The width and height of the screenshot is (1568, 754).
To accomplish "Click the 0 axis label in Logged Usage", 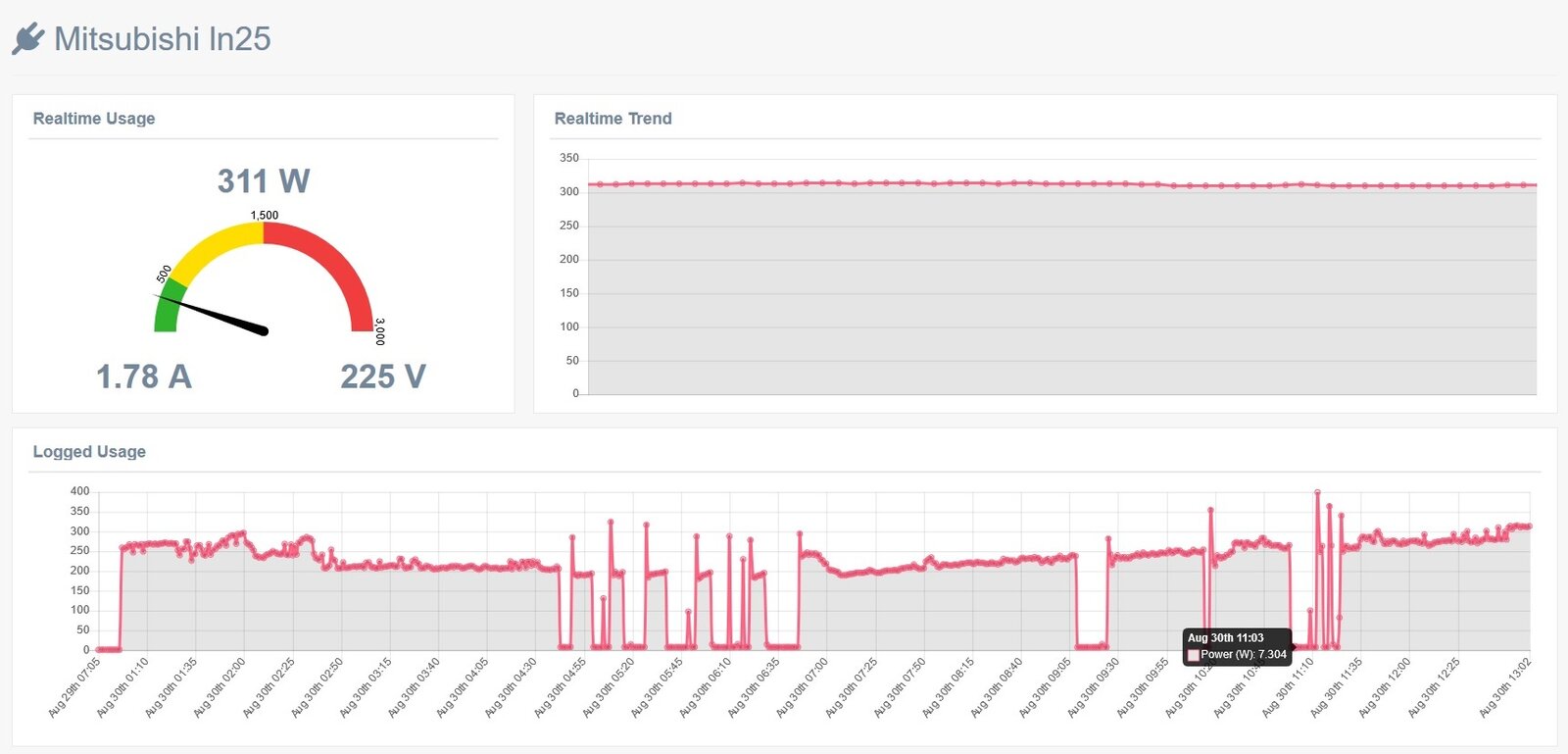I will pos(86,650).
